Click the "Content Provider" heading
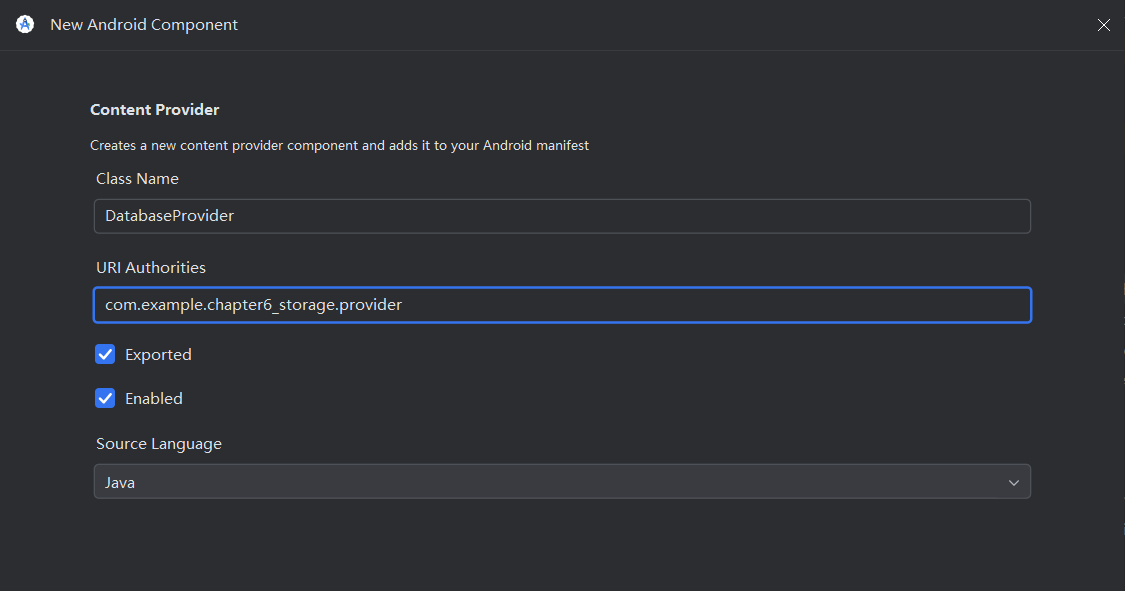The height and width of the screenshot is (591, 1125). point(155,110)
